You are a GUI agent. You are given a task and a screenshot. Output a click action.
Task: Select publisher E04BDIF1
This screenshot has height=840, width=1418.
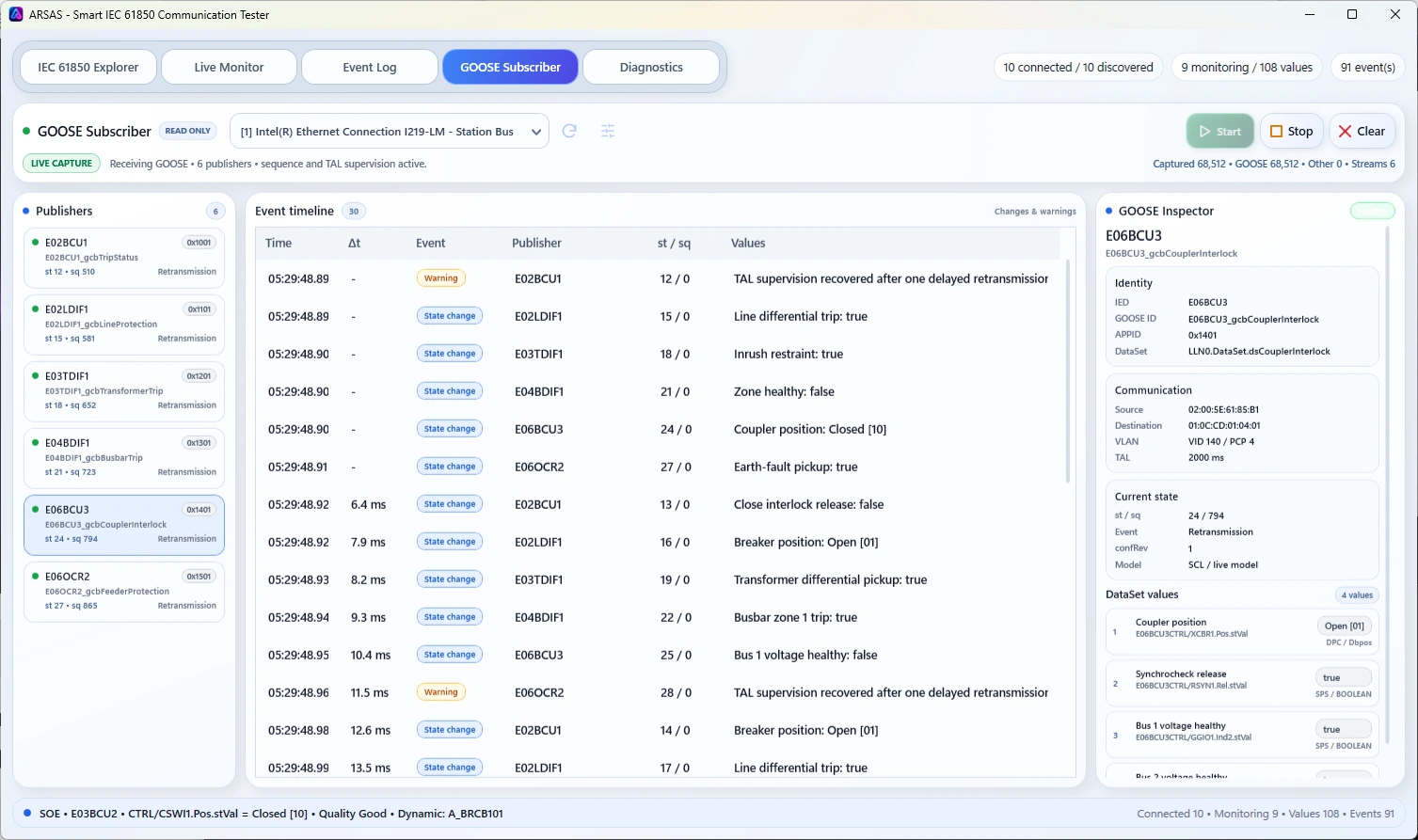124,458
